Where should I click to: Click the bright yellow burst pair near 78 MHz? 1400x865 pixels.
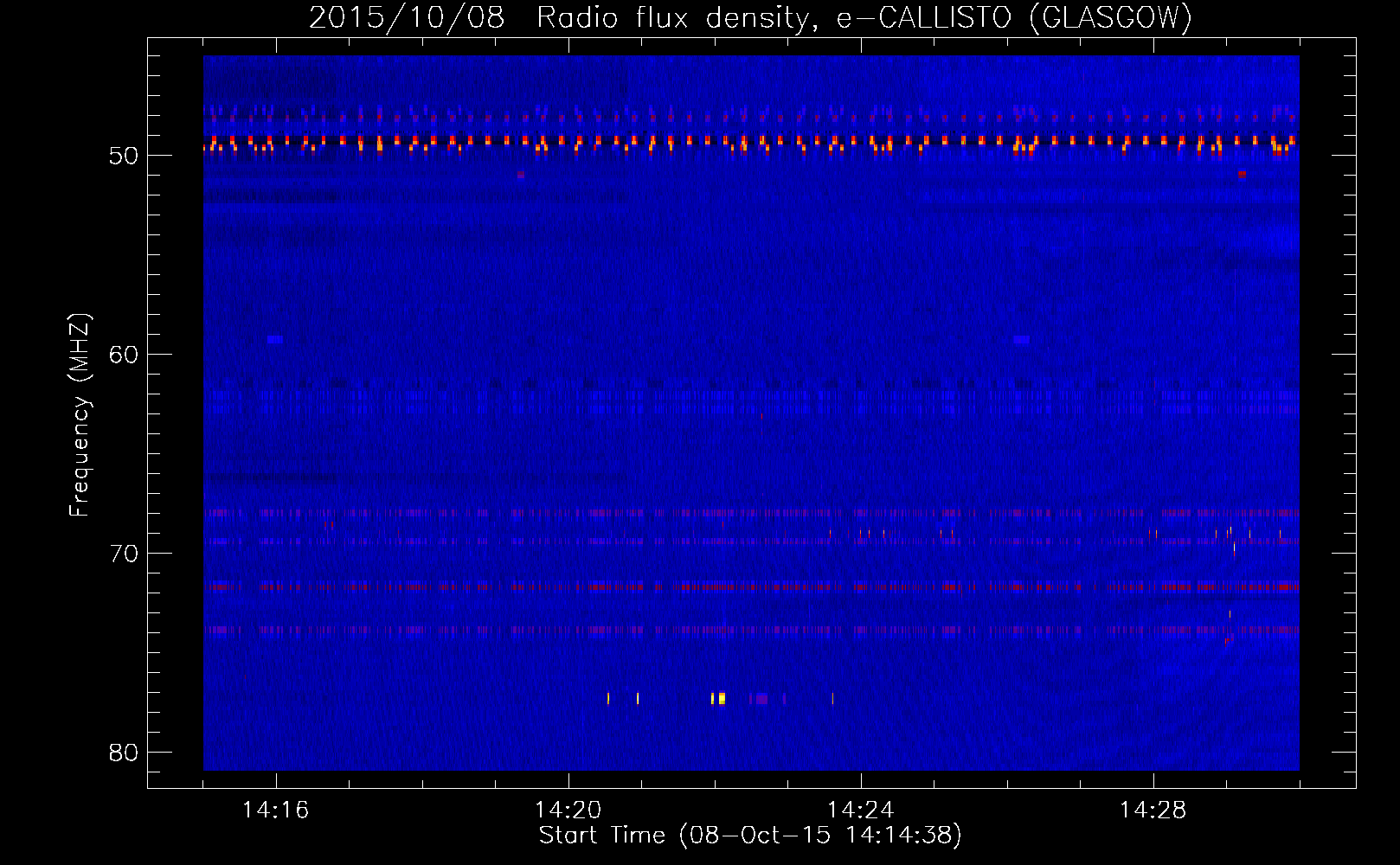point(718,698)
